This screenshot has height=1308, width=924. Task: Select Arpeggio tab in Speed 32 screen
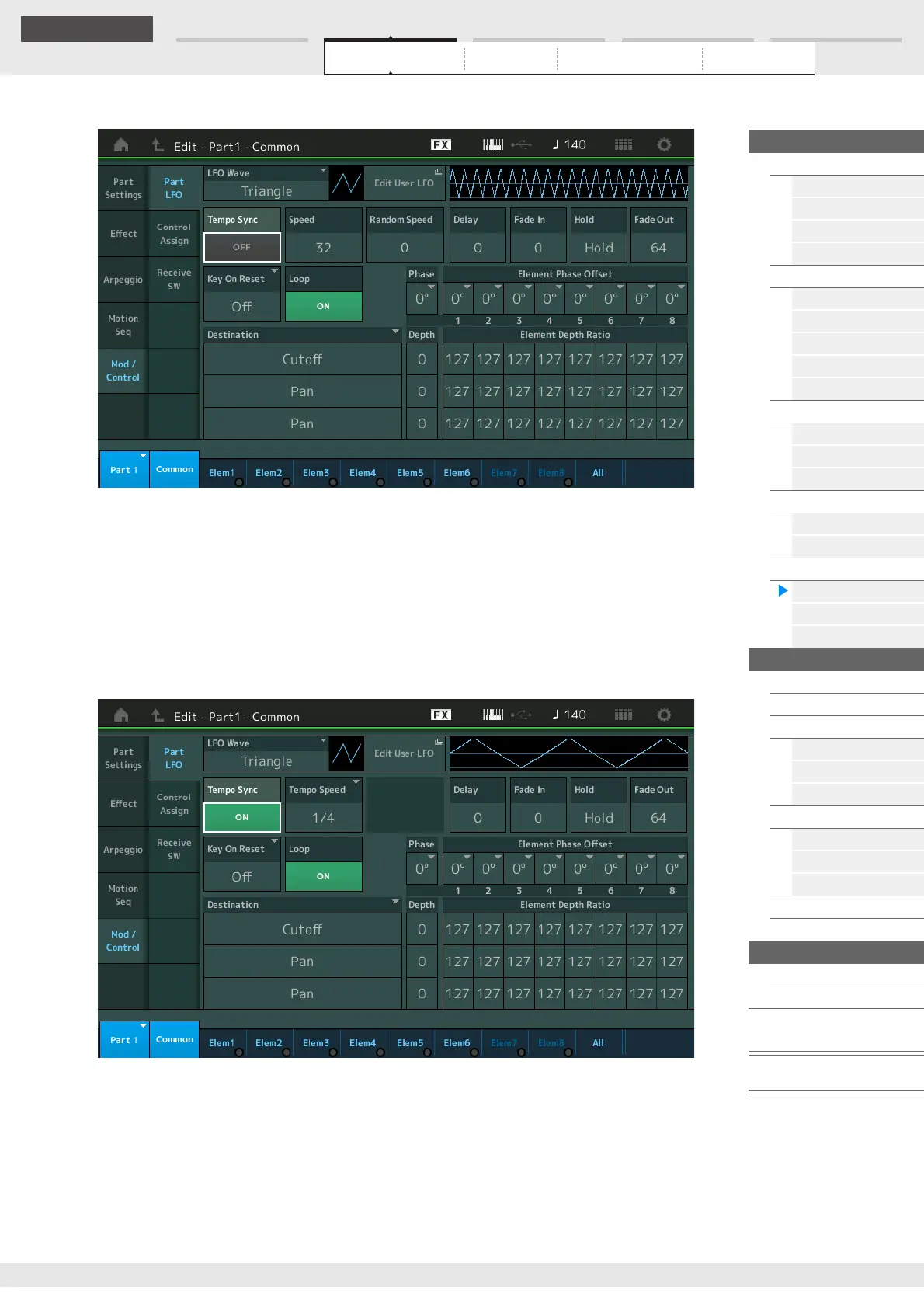(123, 280)
